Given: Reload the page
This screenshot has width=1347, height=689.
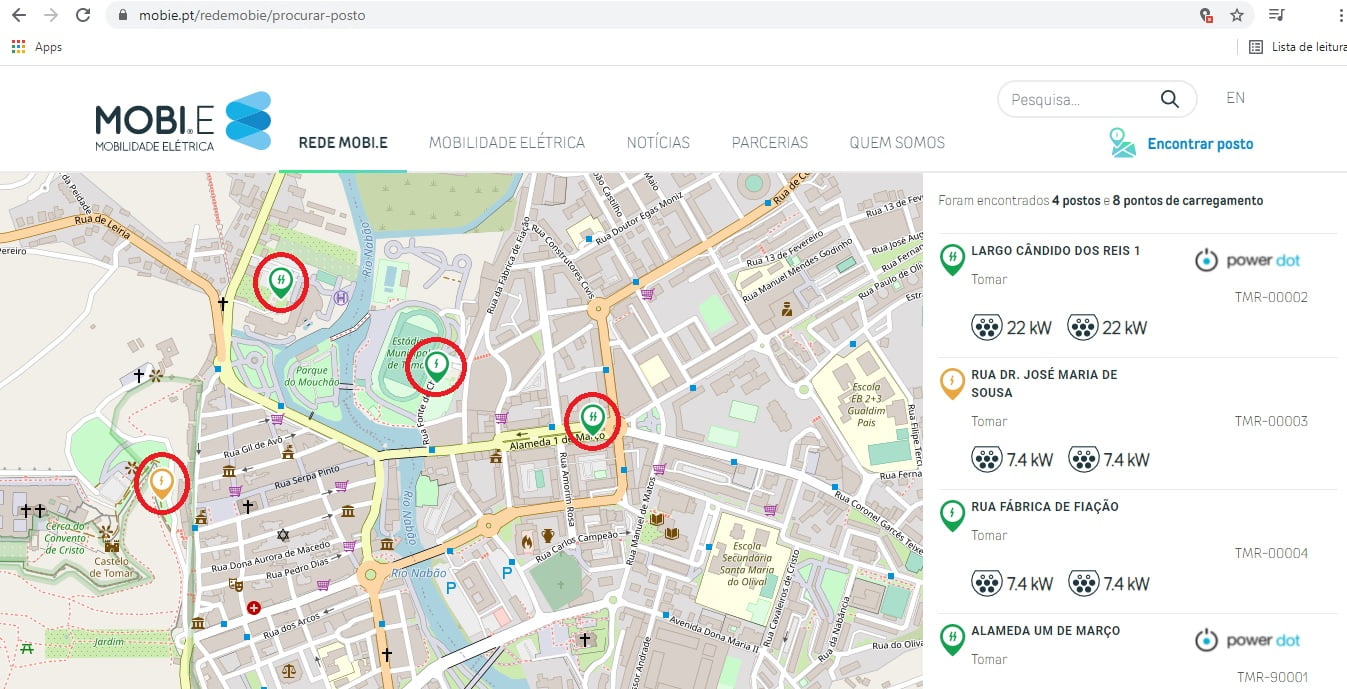Looking at the screenshot, I should pos(84,16).
